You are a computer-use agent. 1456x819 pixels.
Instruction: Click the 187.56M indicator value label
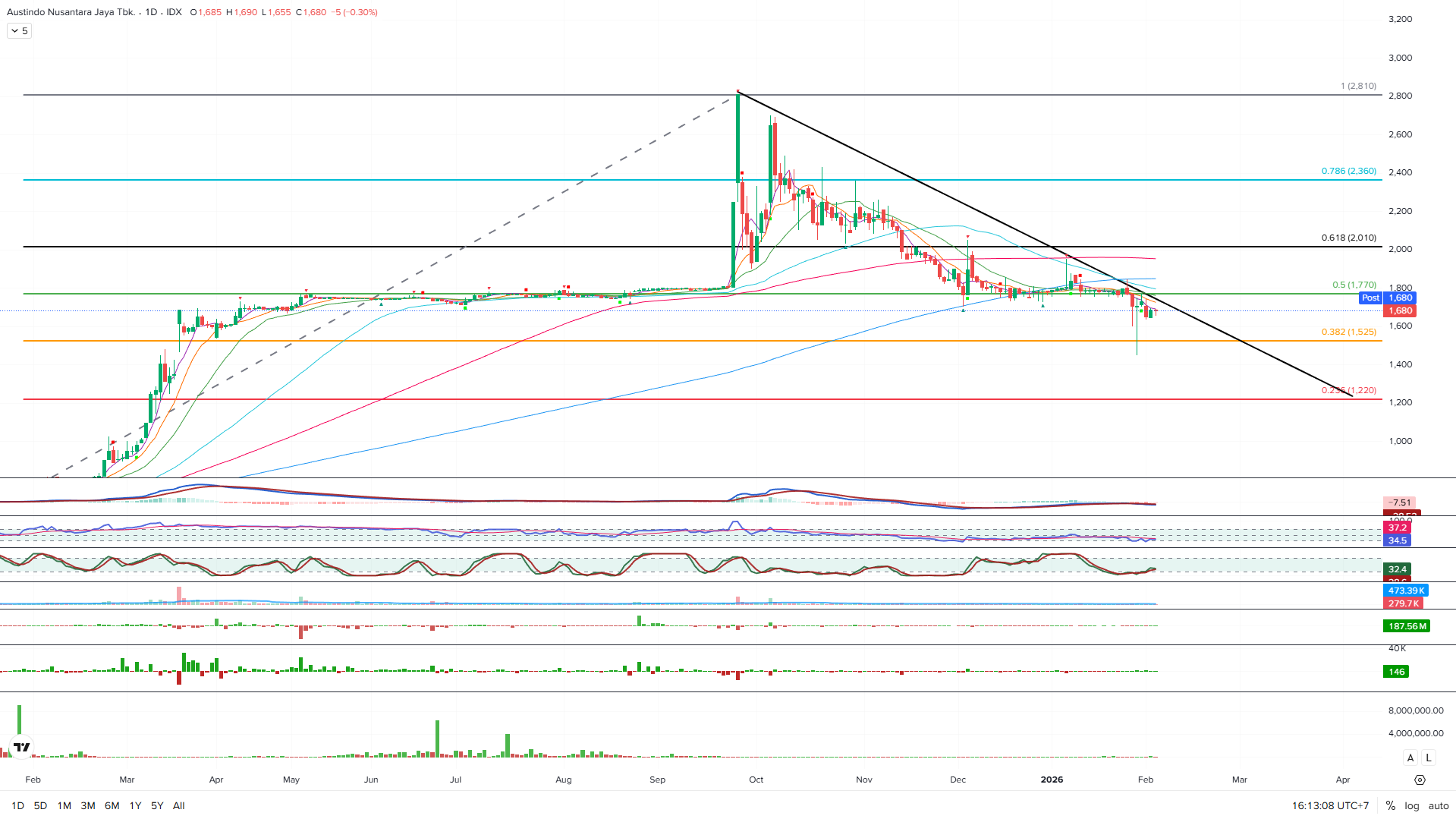point(1407,626)
